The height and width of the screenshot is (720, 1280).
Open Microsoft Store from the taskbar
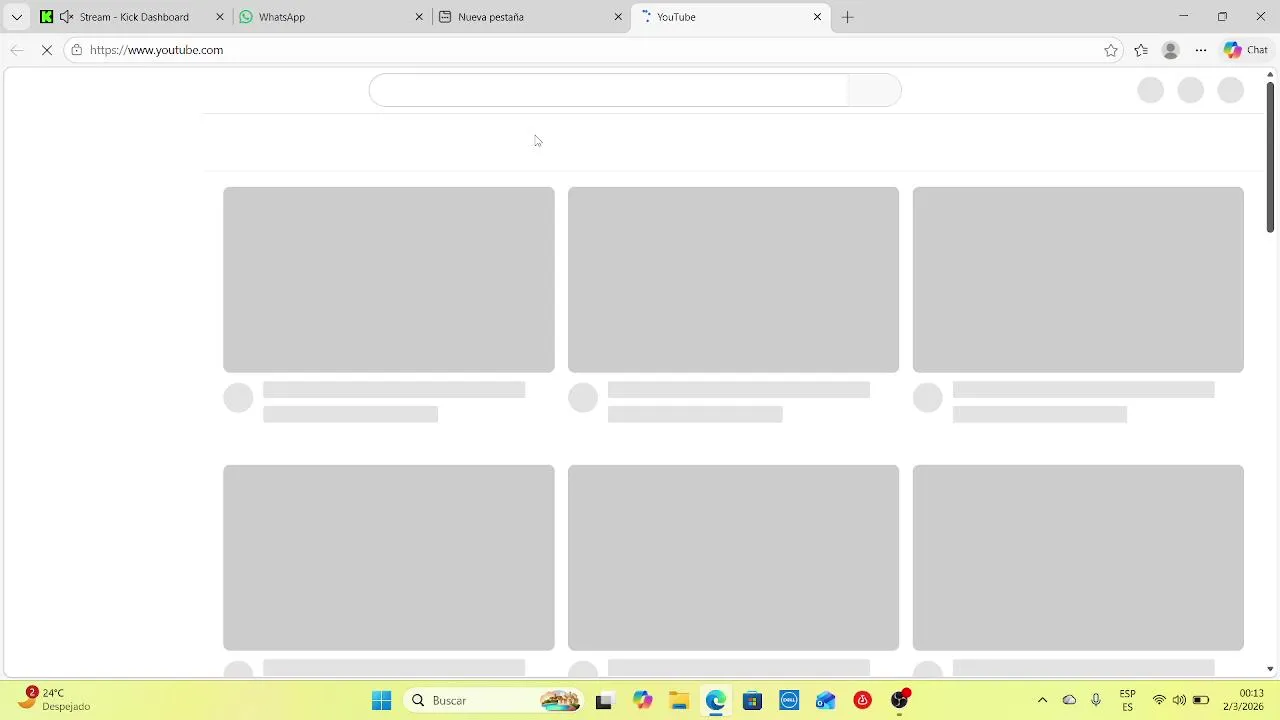[753, 701]
